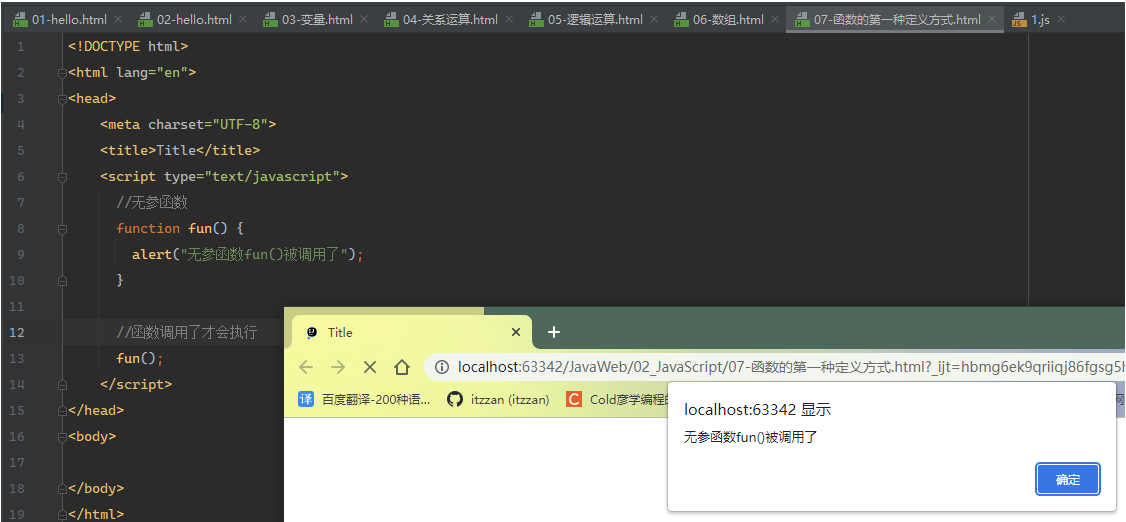Click the alert title localhost:63342 显示
1126x522 pixels.
click(758, 410)
